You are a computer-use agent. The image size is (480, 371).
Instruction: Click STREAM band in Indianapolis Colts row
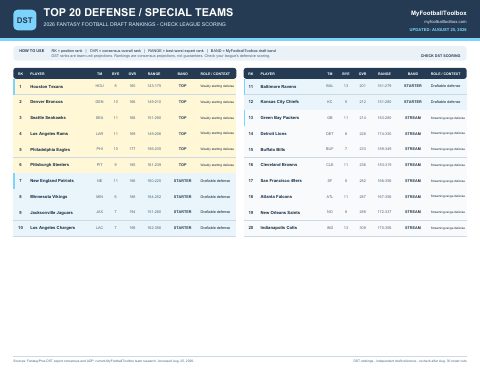[413, 228]
